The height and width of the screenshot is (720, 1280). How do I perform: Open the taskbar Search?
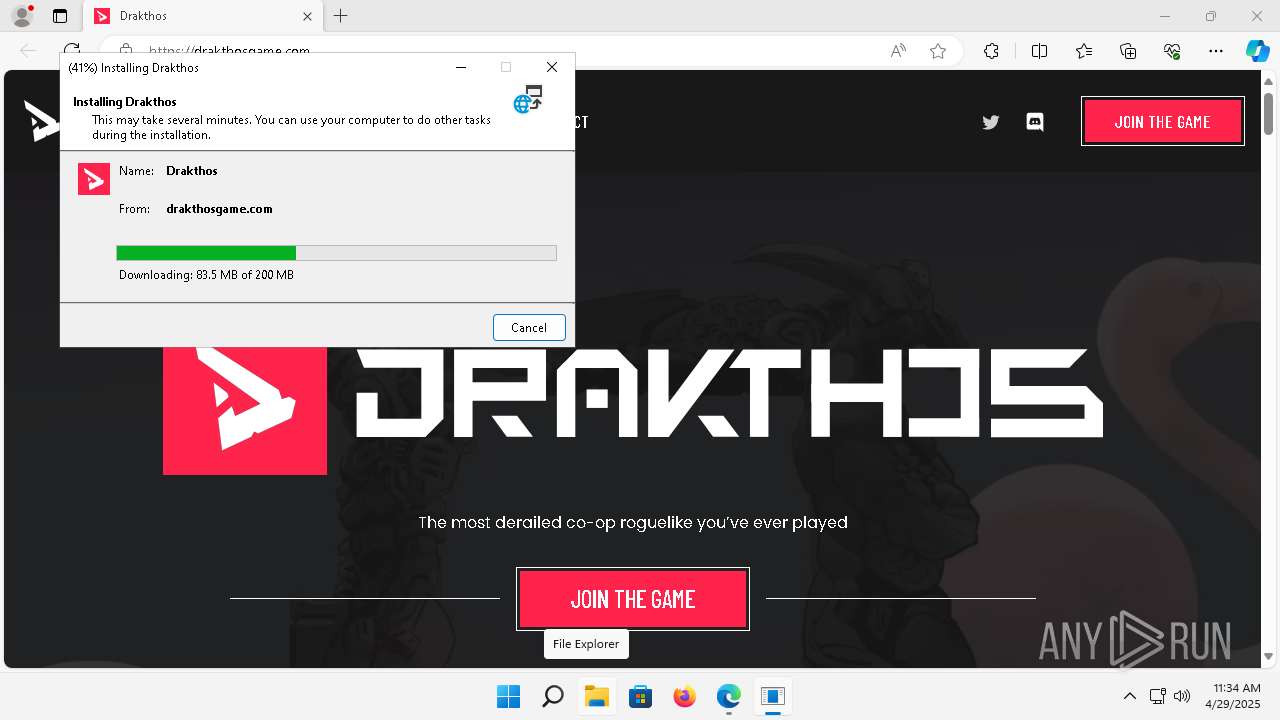tap(552, 696)
